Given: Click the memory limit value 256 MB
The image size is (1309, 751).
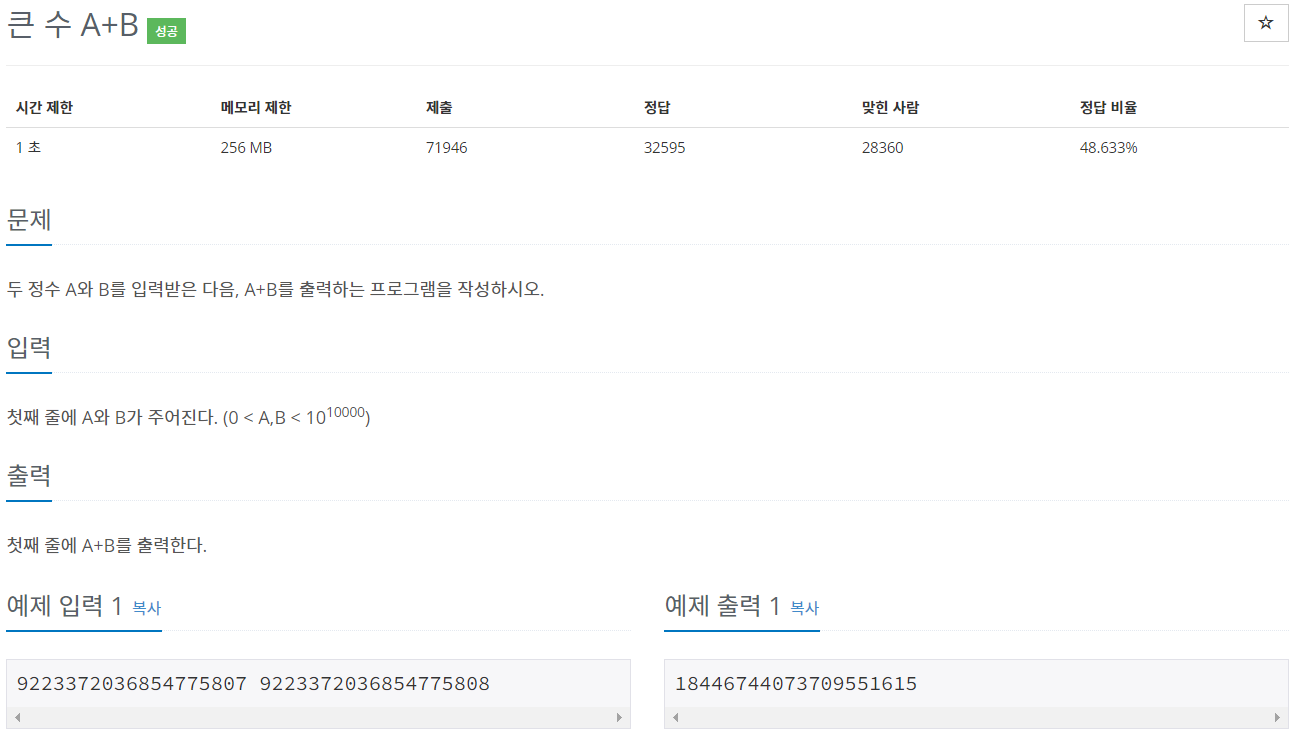Looking at the screenshot, I should point(246,148).
